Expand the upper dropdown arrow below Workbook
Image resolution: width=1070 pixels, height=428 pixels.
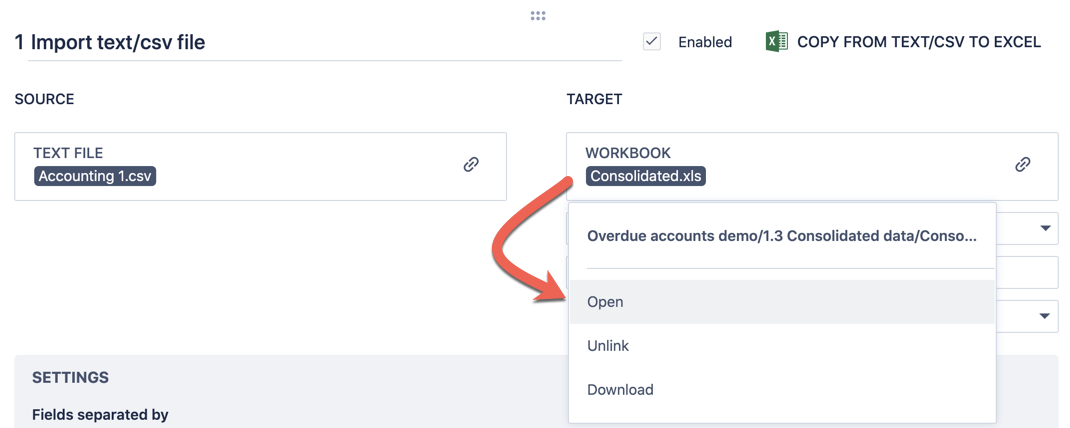pos(1045,229)
